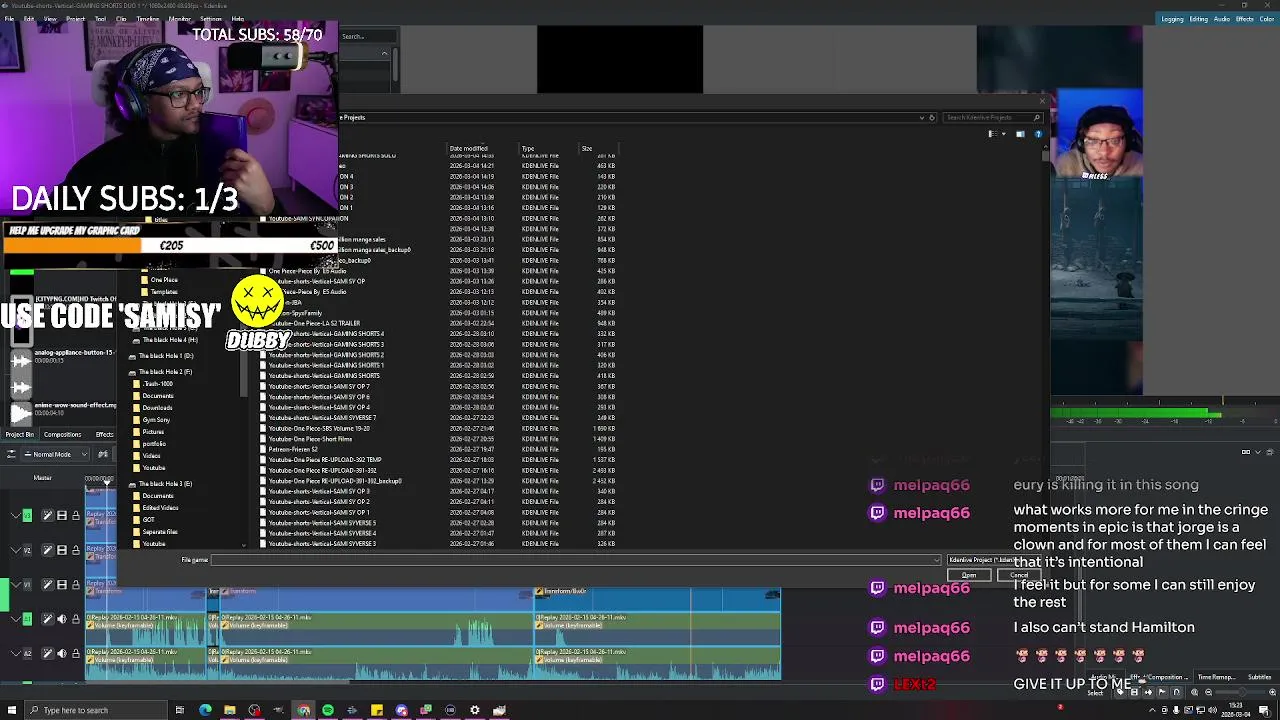
Task: Lock track V3 using its padlock icon
Action: point(76,516)
